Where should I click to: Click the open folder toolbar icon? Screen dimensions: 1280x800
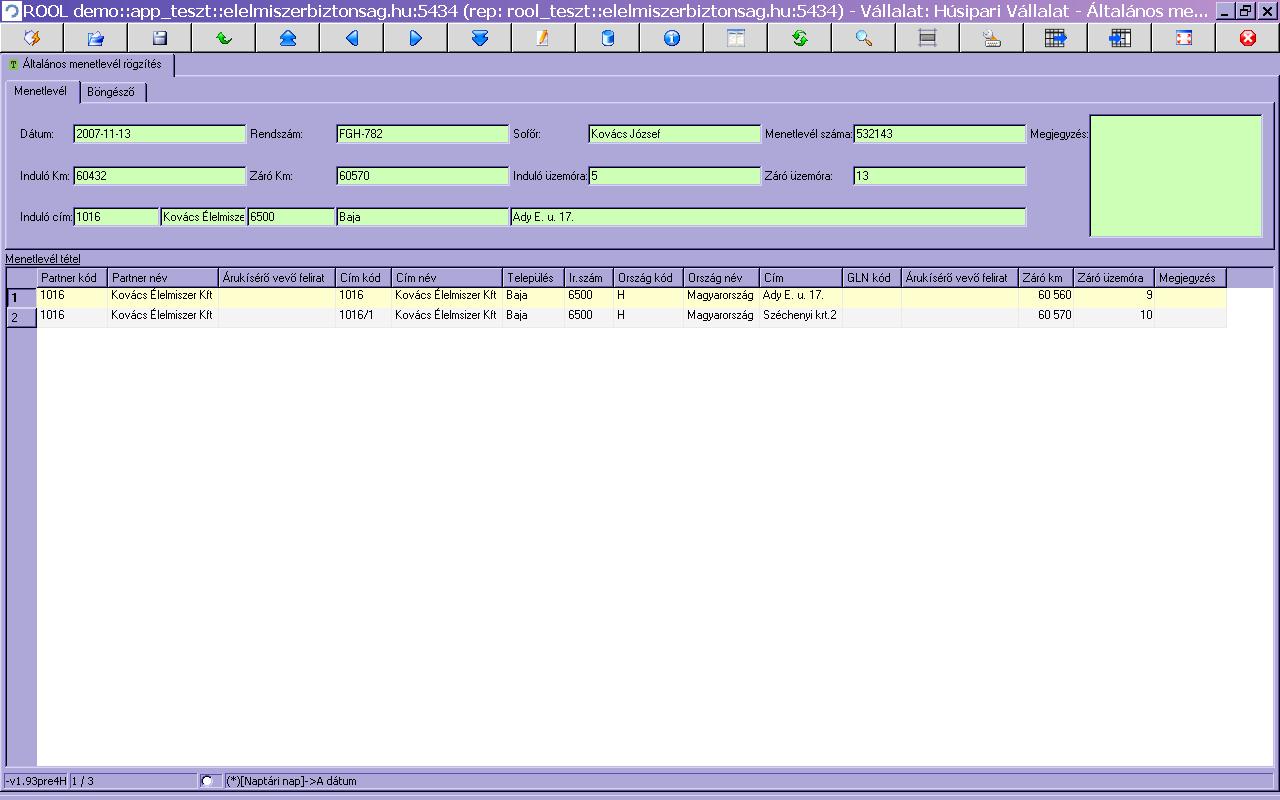click(96, 38)
